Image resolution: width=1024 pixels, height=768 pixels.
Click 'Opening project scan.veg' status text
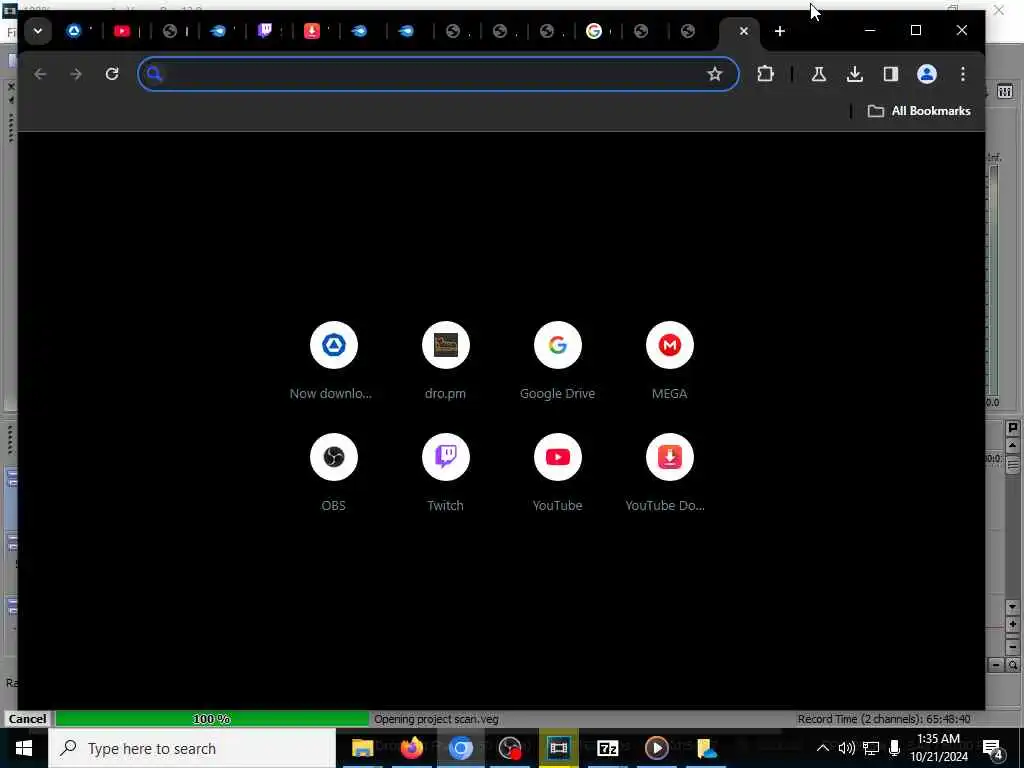coord(436,719)
